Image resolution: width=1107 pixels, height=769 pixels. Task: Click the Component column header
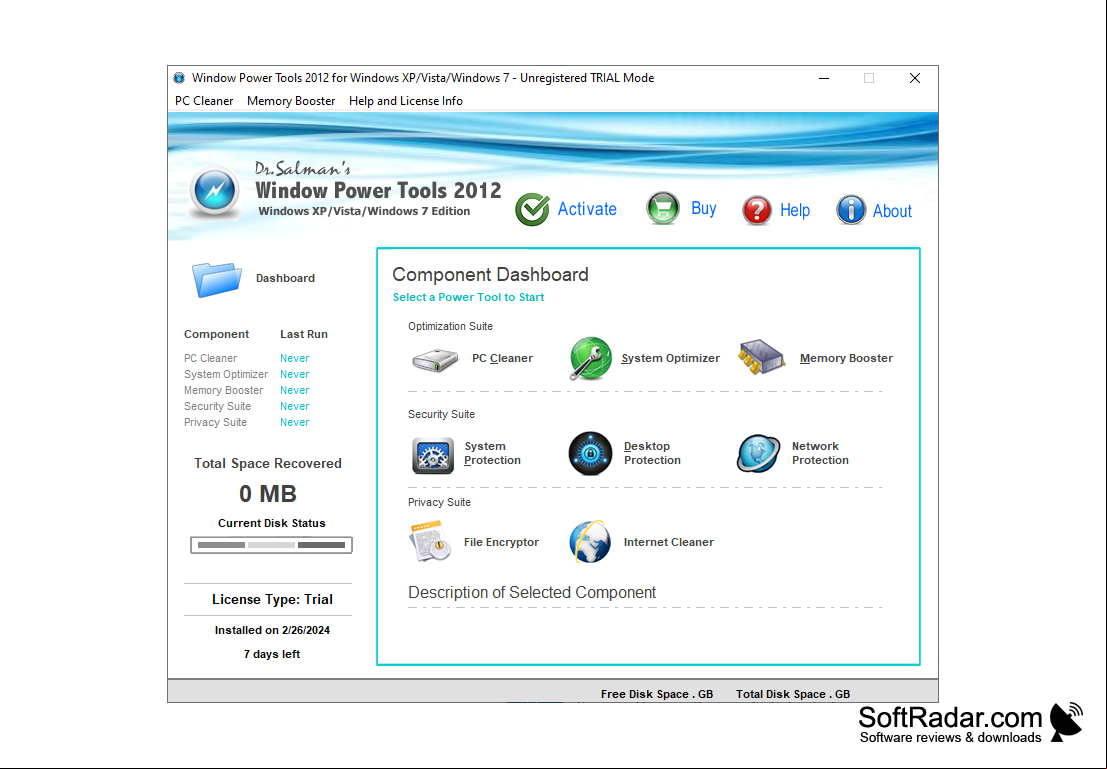pyautogui.click(x=217, y=334)
